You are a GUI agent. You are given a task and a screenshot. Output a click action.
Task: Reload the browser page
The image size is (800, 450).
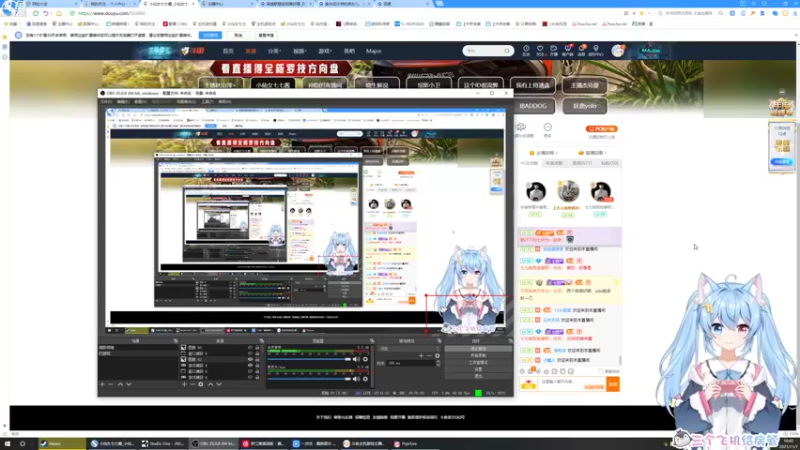tap(35, 13)
